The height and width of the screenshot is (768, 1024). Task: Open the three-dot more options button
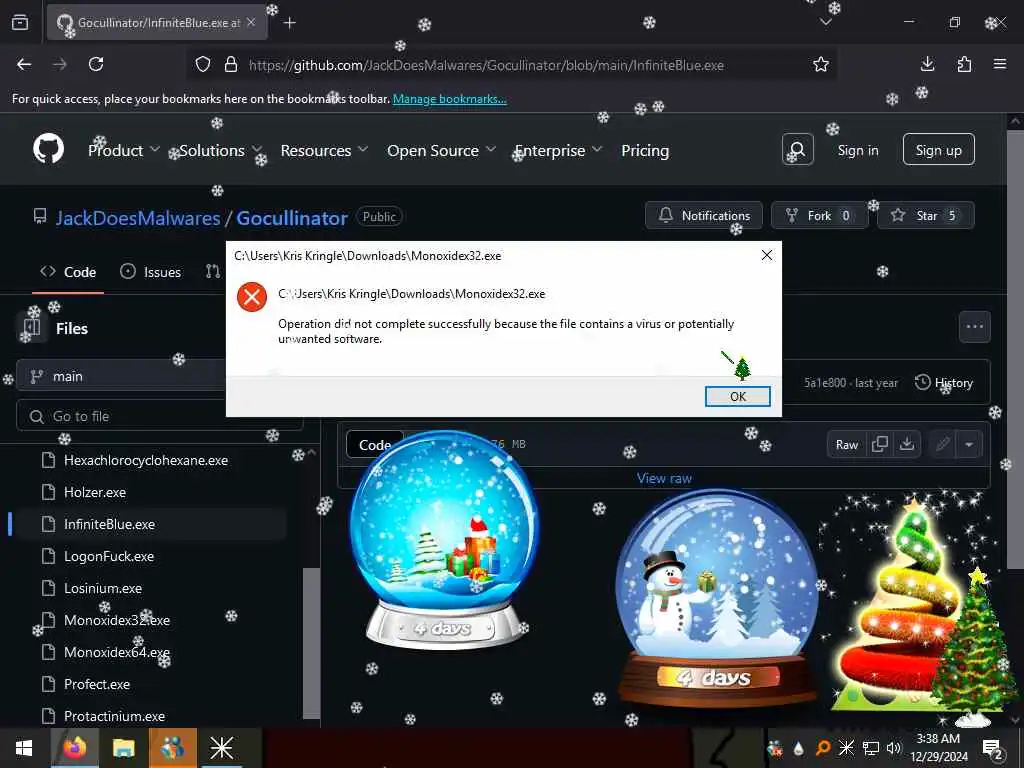pyautogui.click(x=974, y=327)
